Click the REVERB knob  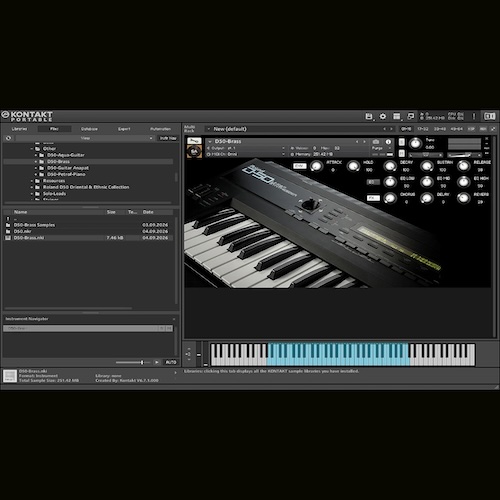[463, 198]
